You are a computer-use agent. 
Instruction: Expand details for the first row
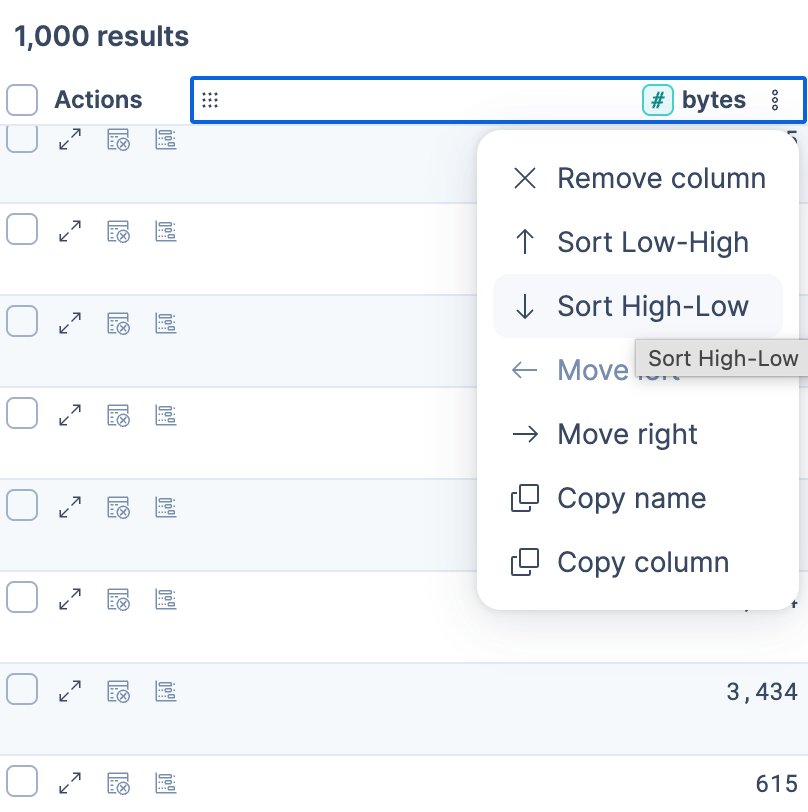70,139
